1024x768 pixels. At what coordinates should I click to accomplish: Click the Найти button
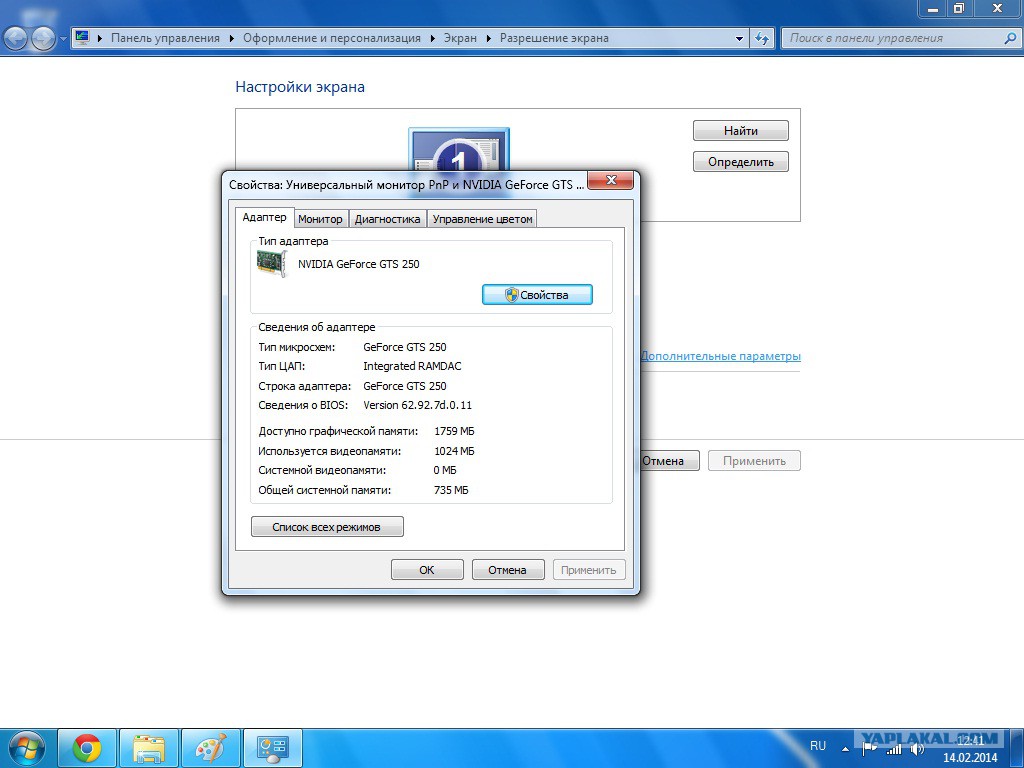tap(741, 131)
